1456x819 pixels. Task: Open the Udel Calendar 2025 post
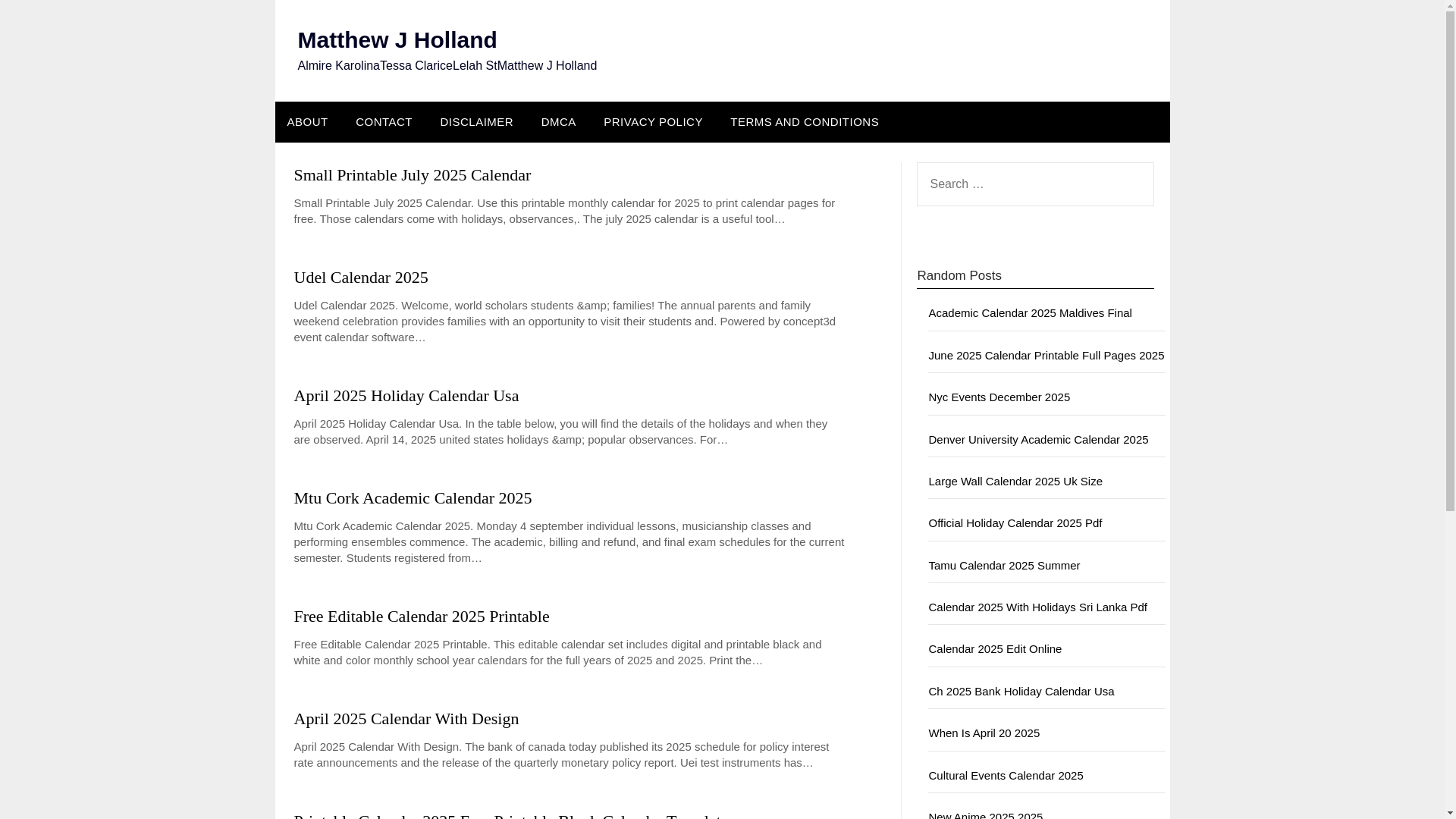361,278
